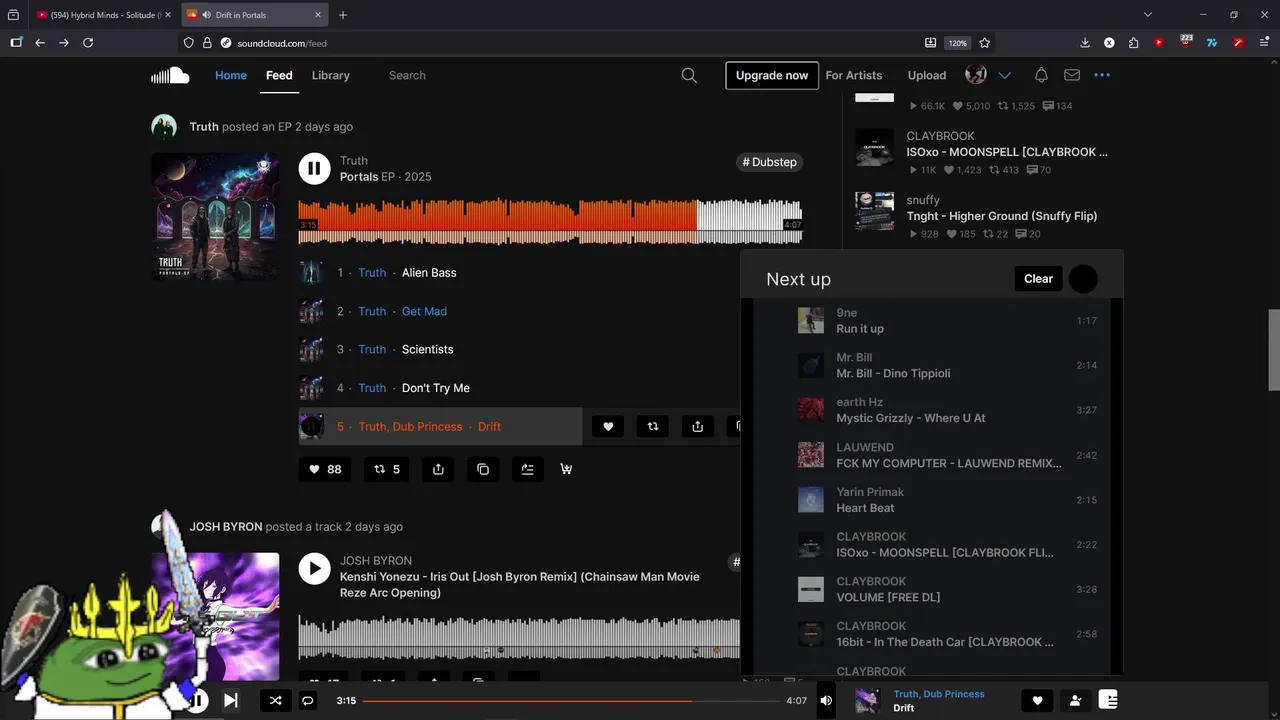Seek in the Josh Byron remix waveform
Image resolution: width=1280 pixels, height=720 pixels.
tap(519, 637)
